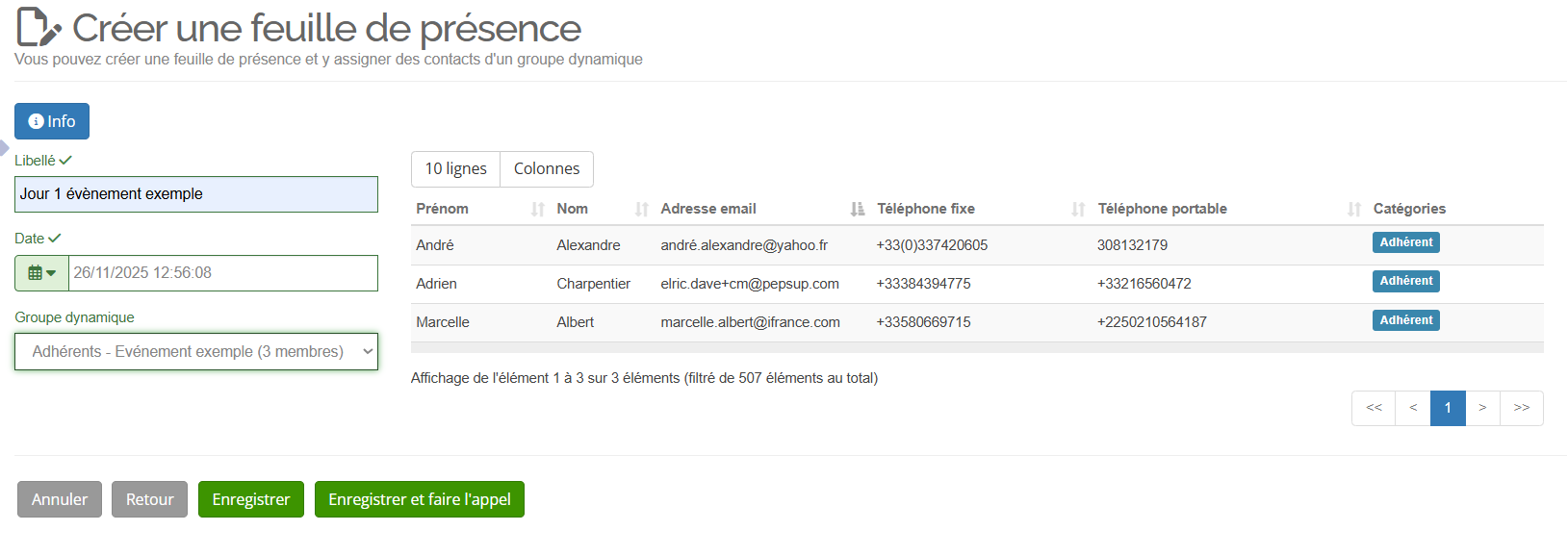Image resolution: width=1568 pixels, height=556 pixels.
Task: Cancel with the Annuler button
Action: pyautogui.click(x=60, y=499)
